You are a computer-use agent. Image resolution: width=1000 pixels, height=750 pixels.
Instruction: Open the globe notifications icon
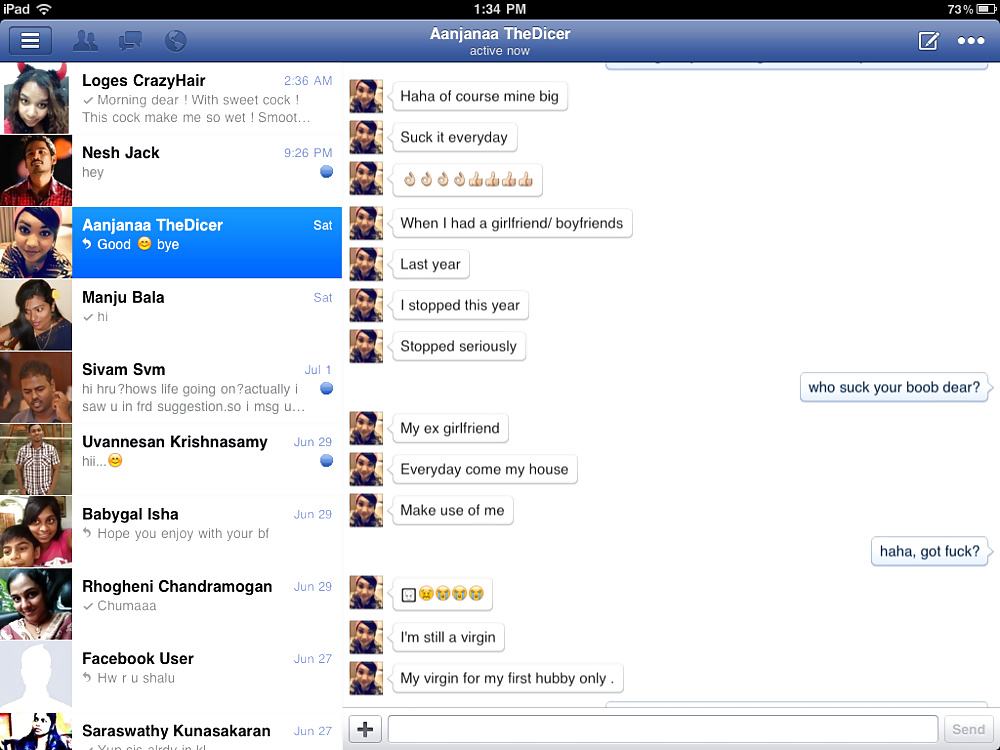click(175, 41)
